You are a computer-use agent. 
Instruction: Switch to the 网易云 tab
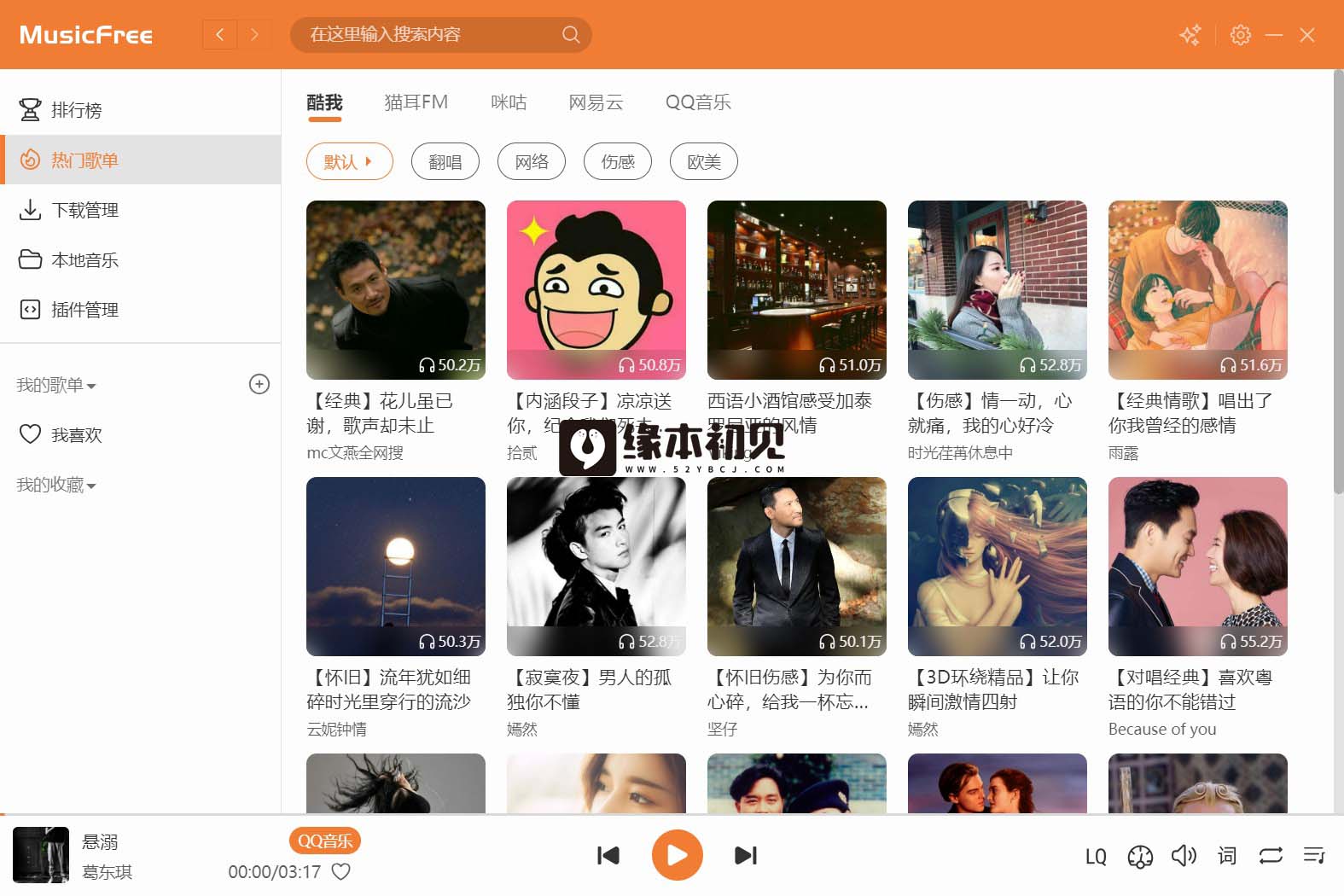(596, 102)
